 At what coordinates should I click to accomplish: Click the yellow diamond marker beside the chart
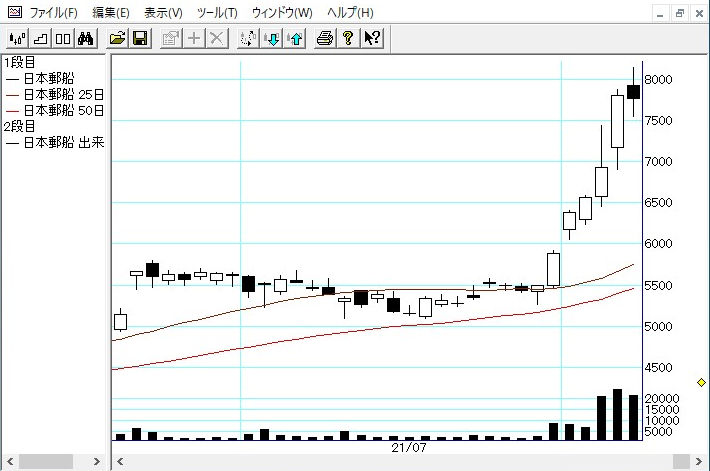701,382
